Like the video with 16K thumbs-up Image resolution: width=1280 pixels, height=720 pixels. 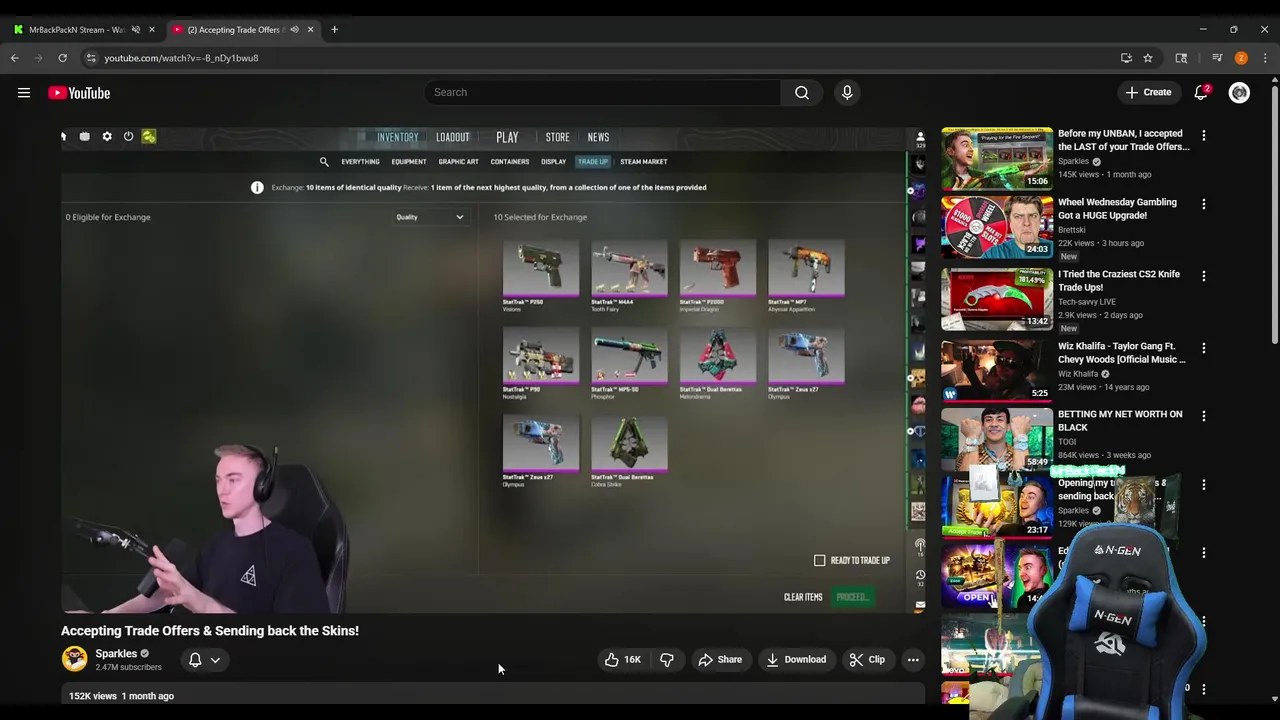pyautogui.click(x=623, y=660)
